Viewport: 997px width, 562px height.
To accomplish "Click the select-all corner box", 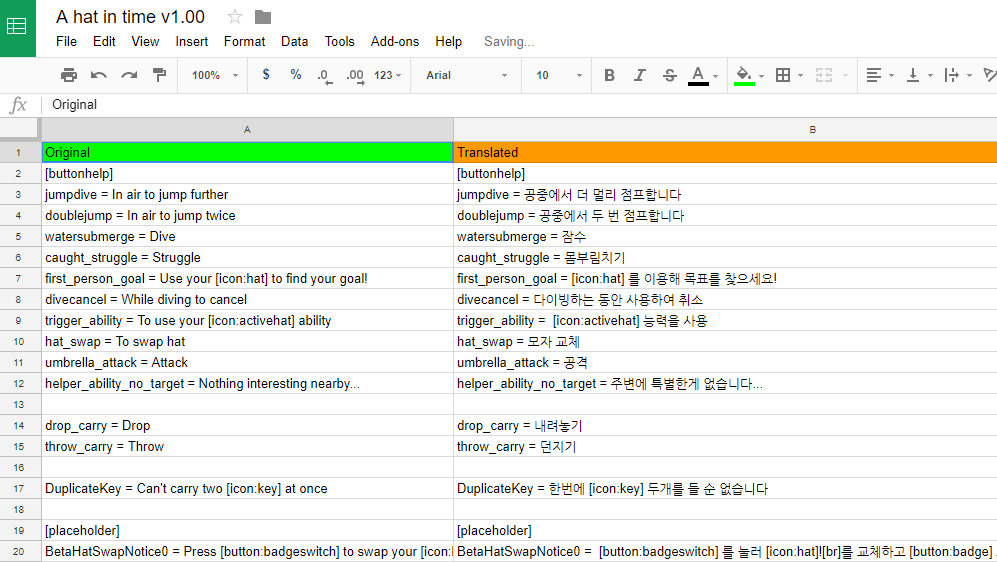I will 18,130.
